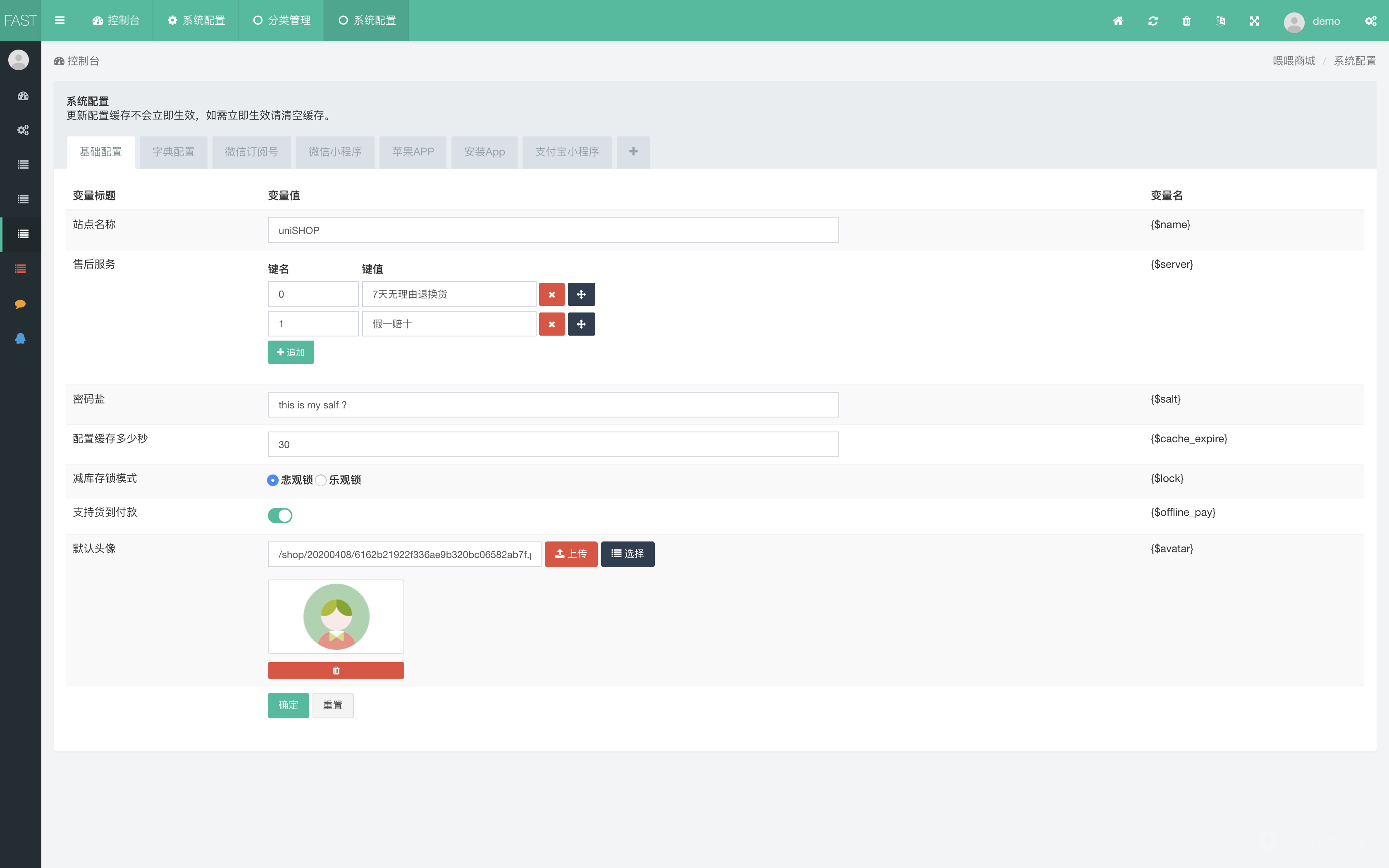Open the 微信小程序 tab
The width and height of the screenshot is (1389, 868).
coord(334,152)
